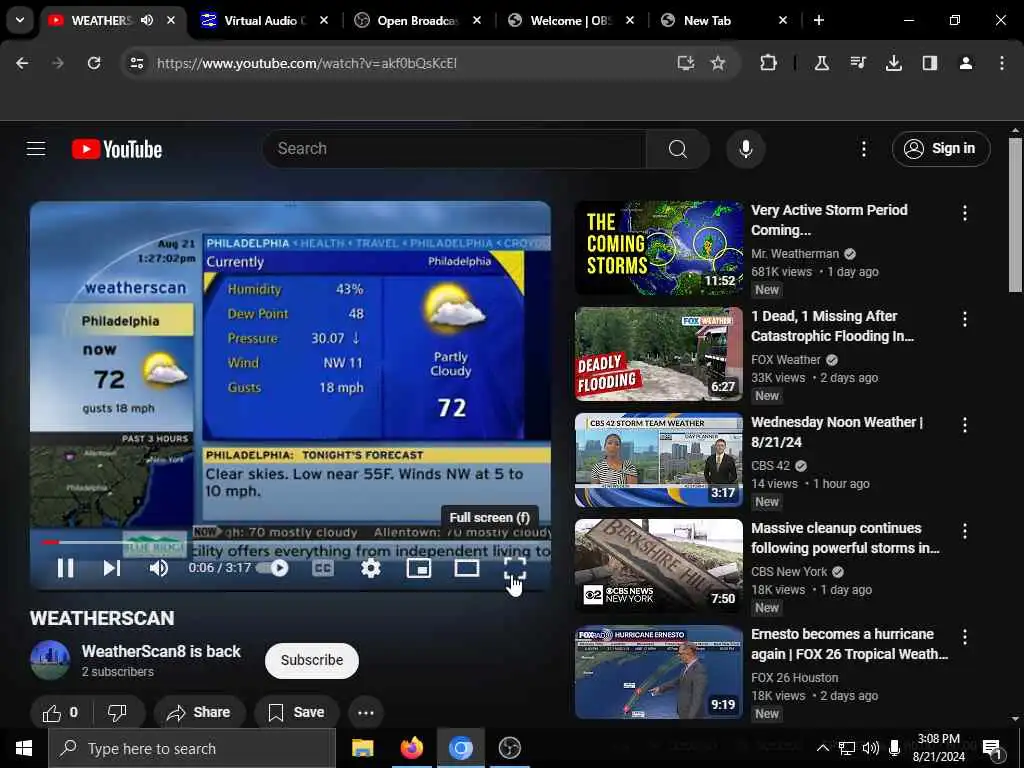The height and width of the screenshot is (768, 1024).
Task: Open the WeatherScan8 channel avatar
Action: [50, 660]
